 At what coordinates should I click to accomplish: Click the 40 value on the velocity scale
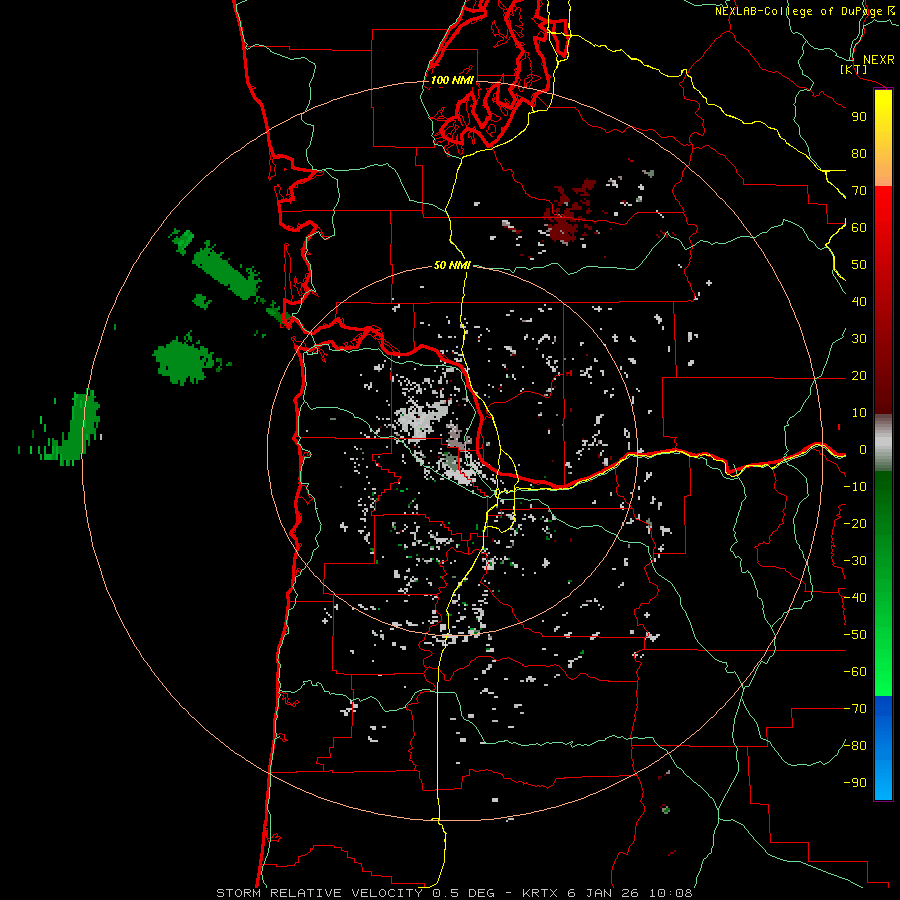click(859, 302)
